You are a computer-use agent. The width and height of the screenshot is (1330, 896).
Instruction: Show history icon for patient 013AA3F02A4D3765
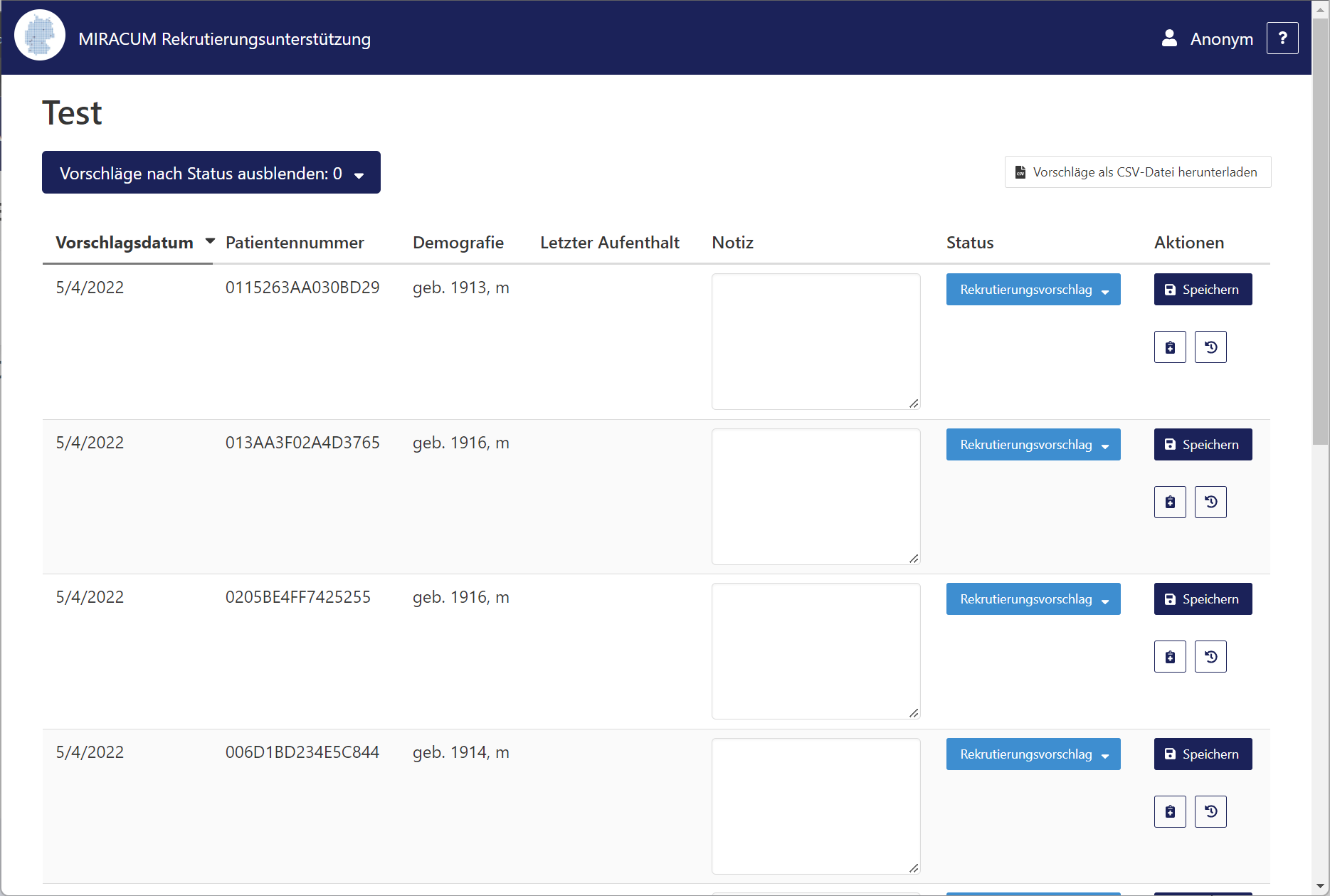[1210, 502]
